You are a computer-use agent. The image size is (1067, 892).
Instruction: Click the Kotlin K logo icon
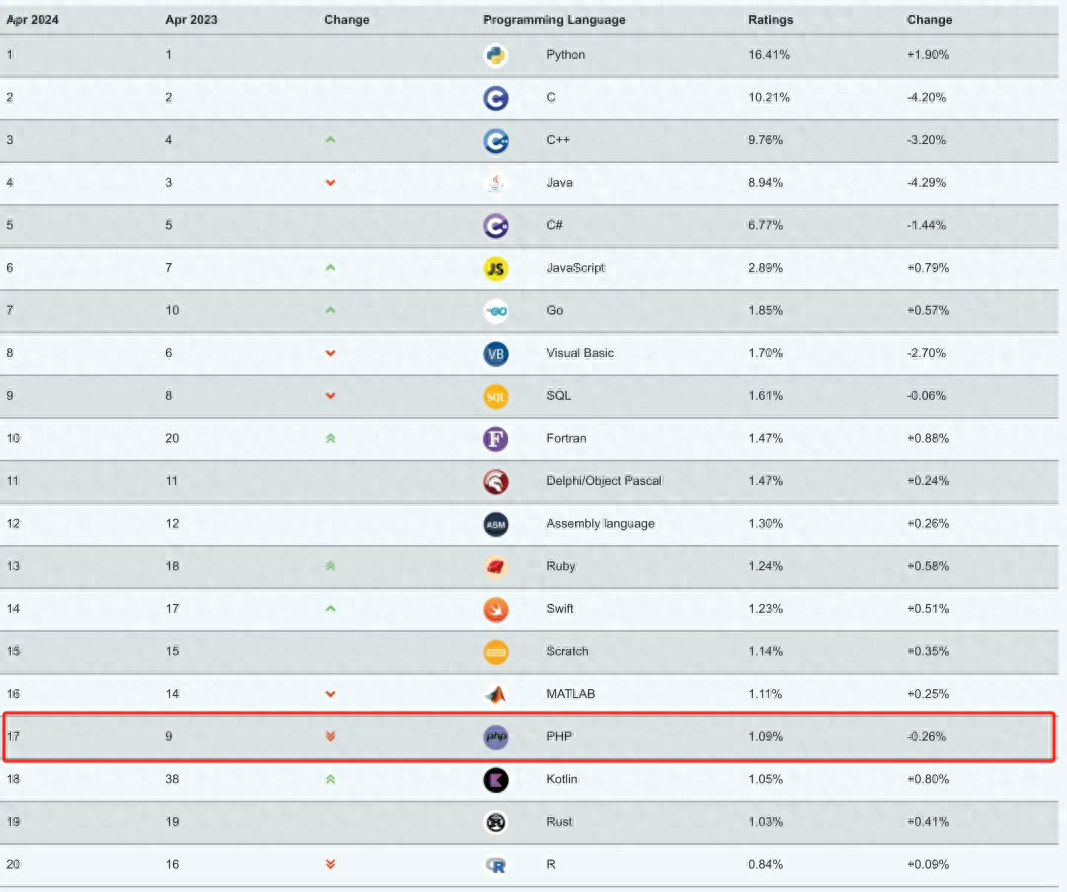tap(495, 779)
